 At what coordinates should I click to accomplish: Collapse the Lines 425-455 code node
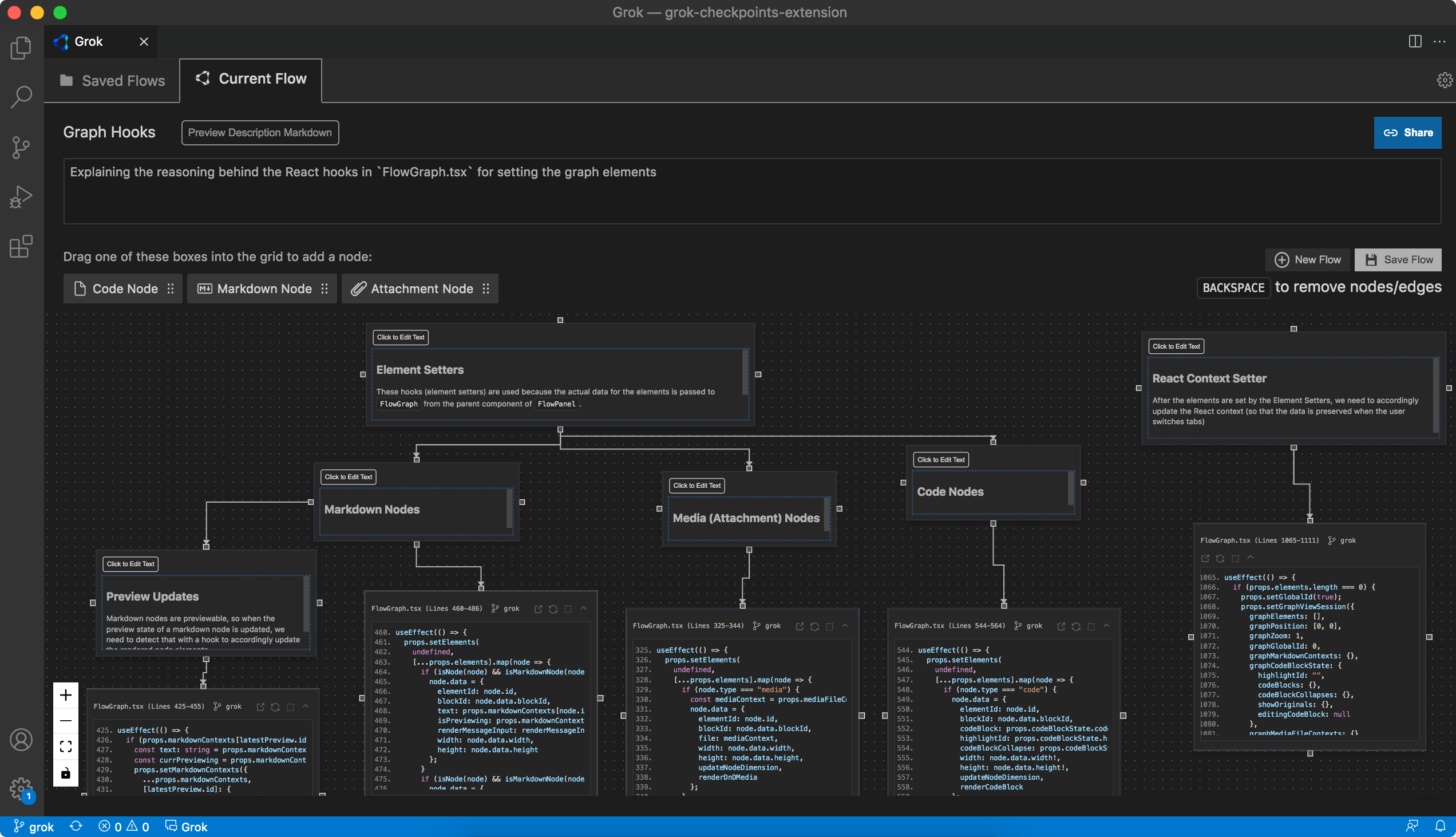pos(306,706)
